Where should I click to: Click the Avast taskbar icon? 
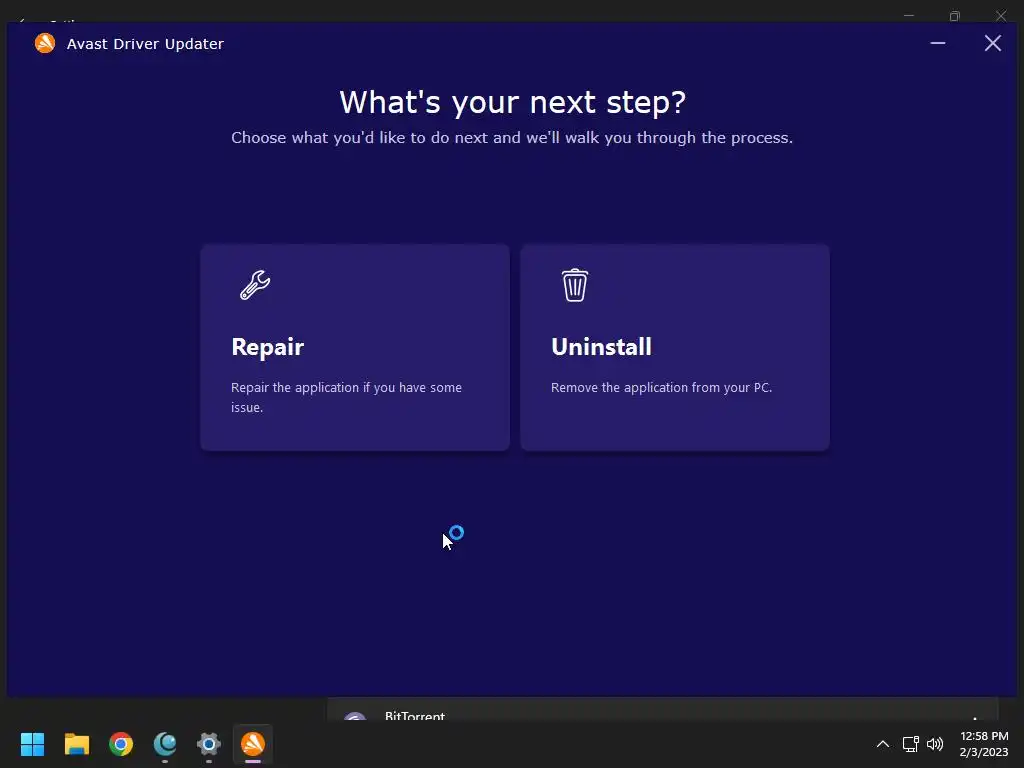pos(253,744)
